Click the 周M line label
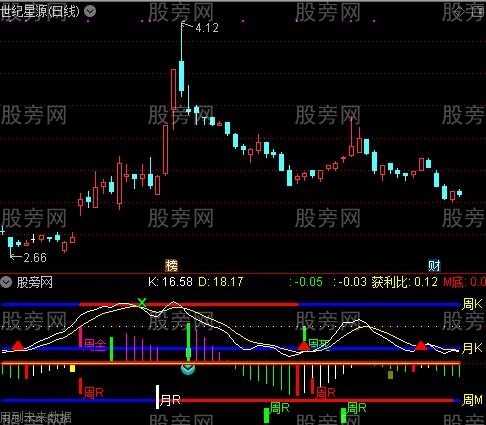The height and width of the screenshot is (425, 486). coord(472,400)
